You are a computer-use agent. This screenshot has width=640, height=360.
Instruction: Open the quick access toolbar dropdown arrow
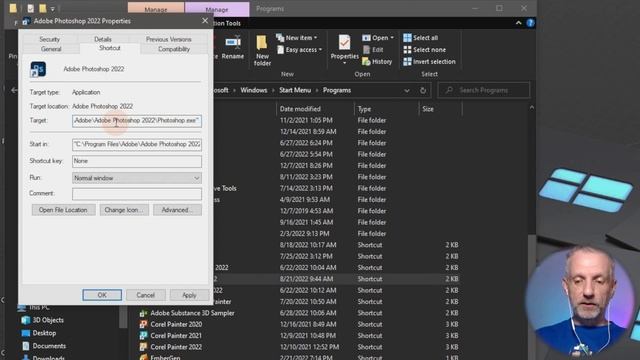click(x=53, y=9)
